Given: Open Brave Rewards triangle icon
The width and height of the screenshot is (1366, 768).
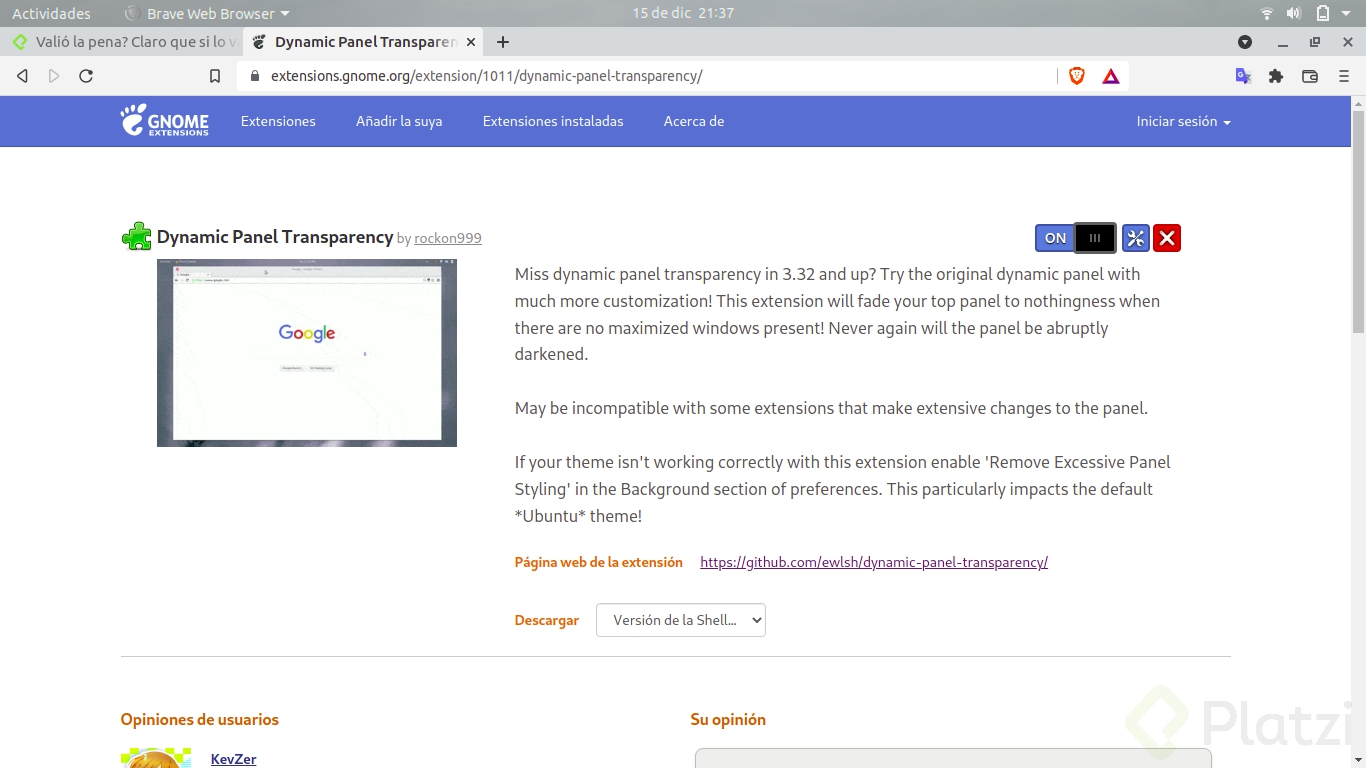Looking at the screenshot, I should [x=1111, y=76].
